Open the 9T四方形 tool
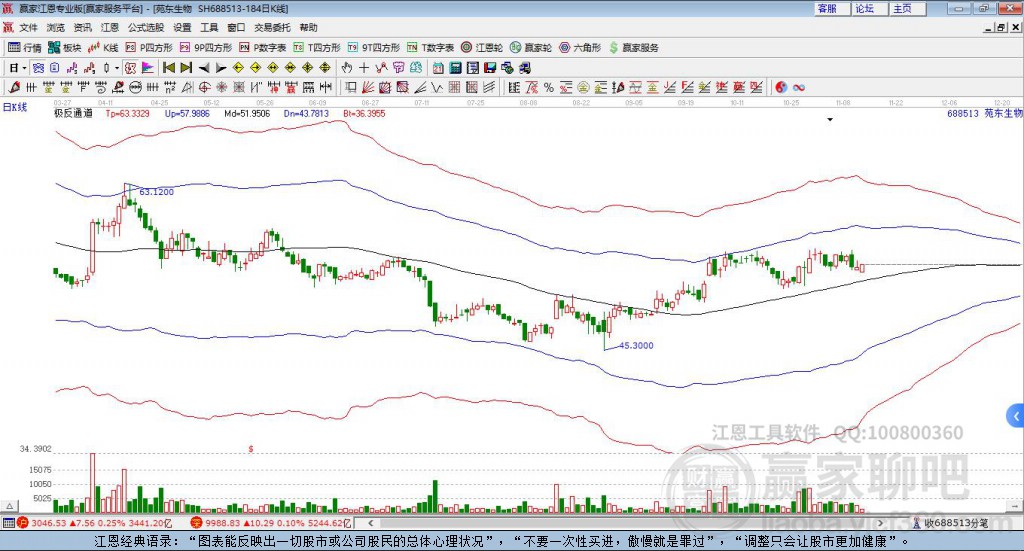Viewport: 1024px width, 551px height. (374, 48)
